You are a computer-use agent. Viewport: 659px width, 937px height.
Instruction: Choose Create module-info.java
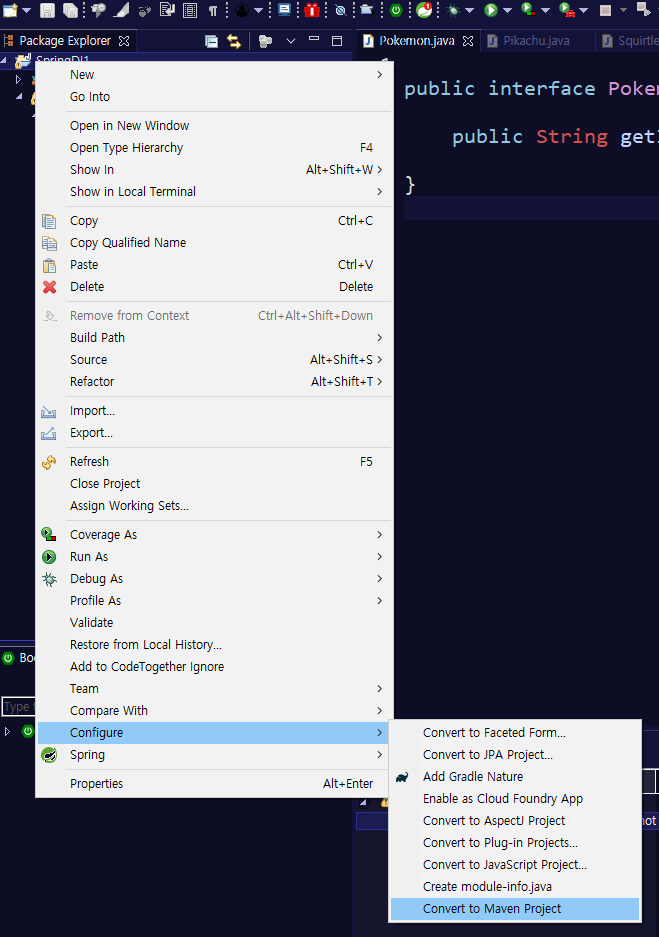point(515,887)
